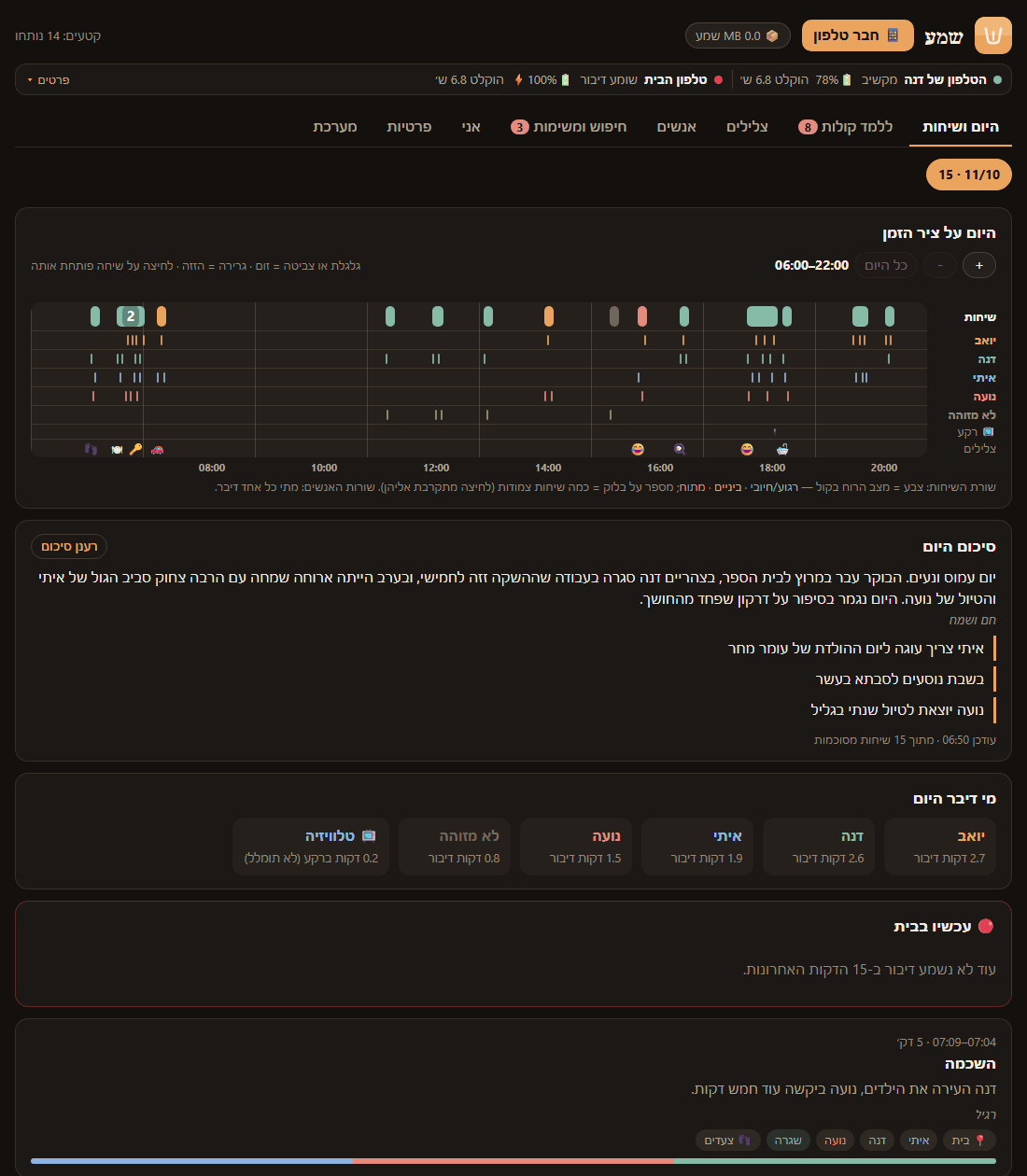Click the footprints sound icon on the timeline
The image size is (1027, 1176).
(x=91, y=449)
